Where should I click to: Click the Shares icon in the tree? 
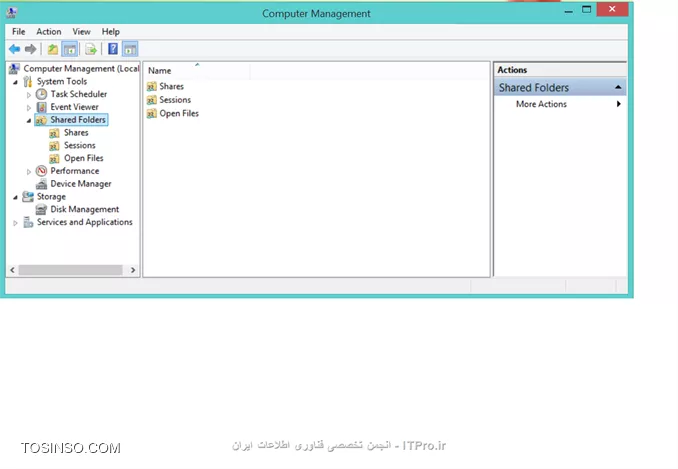pos(54,133)
